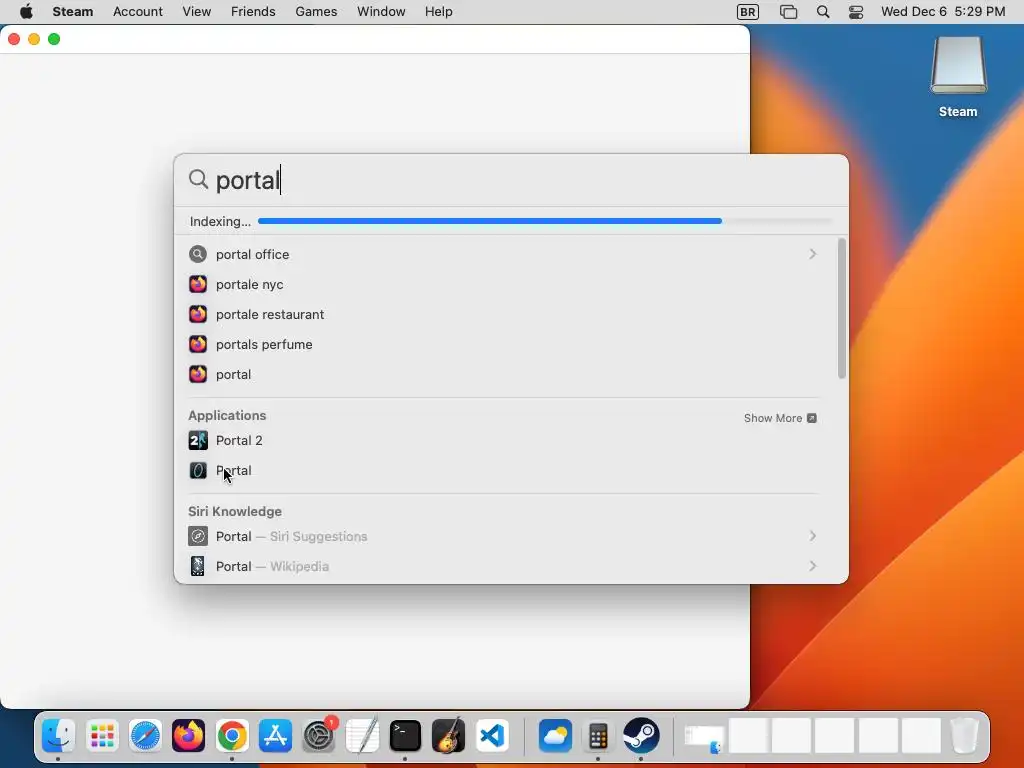1024x768 pixels.
Task: Expand the Portal Wikipedia chevron
Action: click(812, 566)
